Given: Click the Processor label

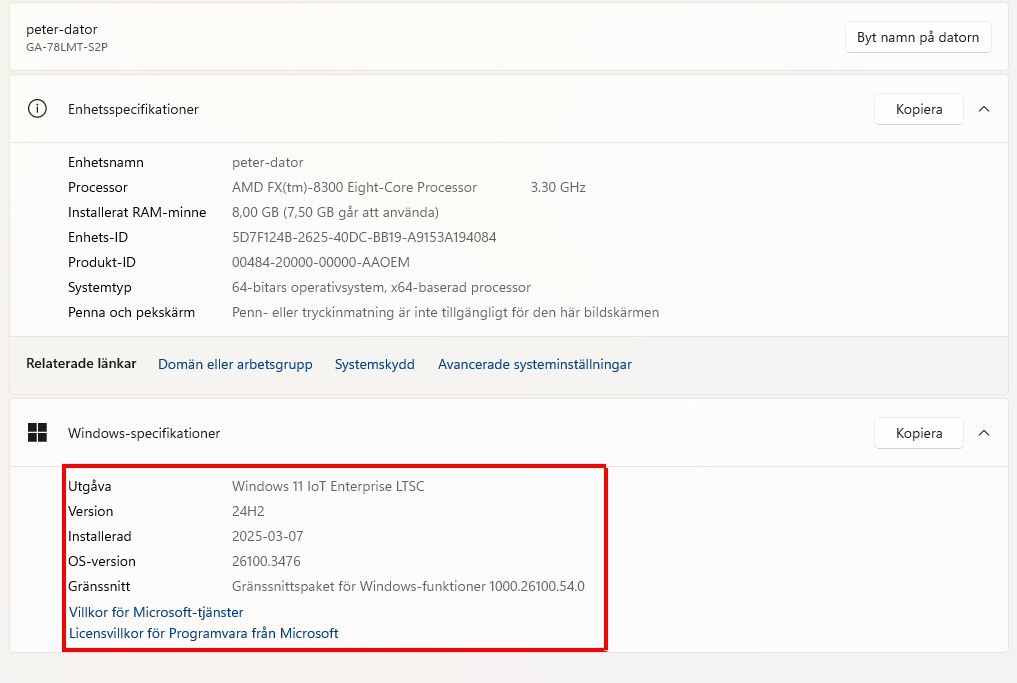Looking at the screenshot, I should [x=97, y=187].
